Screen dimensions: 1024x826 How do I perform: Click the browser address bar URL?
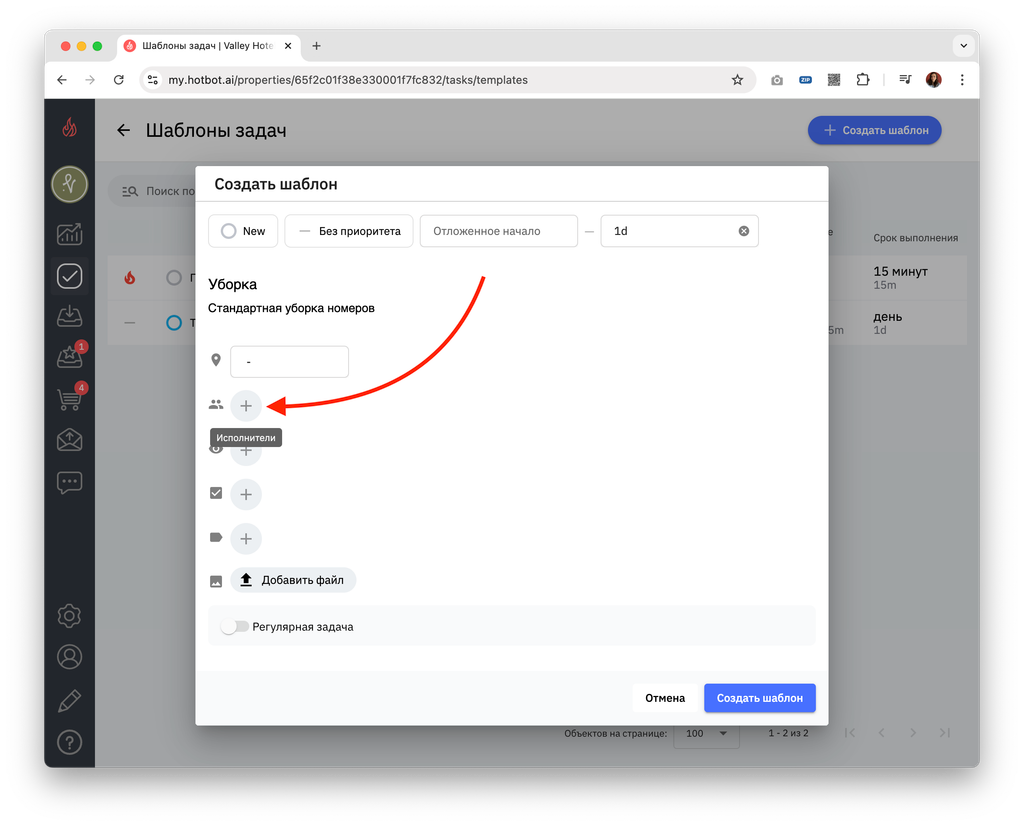point(348,80)
